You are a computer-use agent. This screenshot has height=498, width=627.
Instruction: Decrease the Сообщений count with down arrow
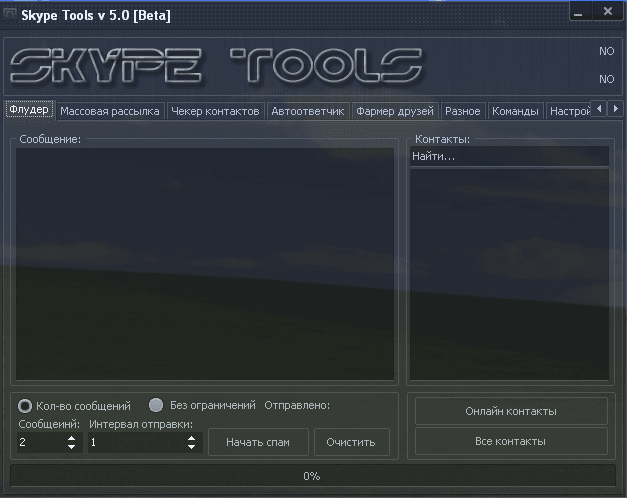72,446
